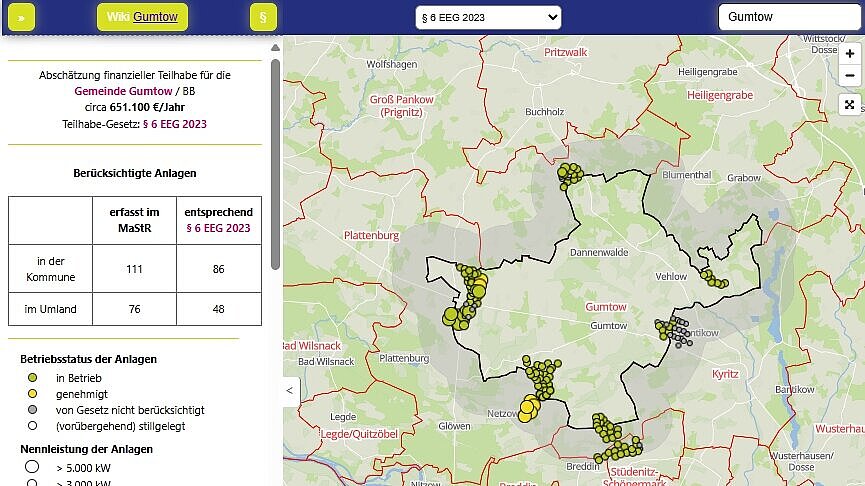Click the Kyritz label on the map
This screenshot has height=486, width=865.
point(724,374)
